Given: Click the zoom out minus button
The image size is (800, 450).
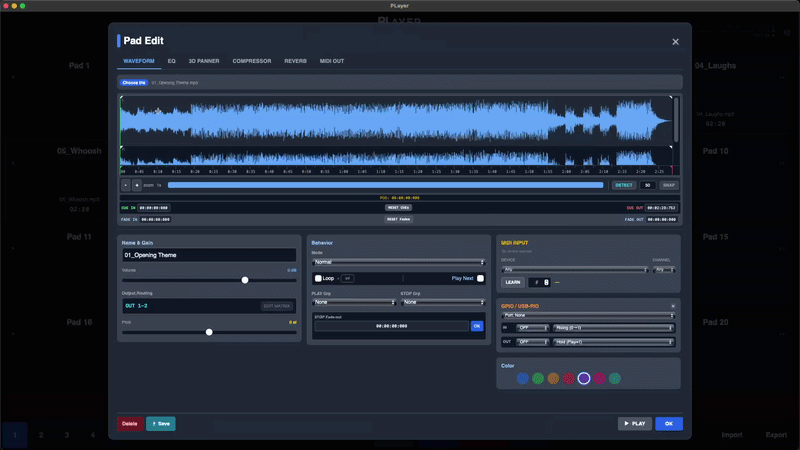Looking at the screenshot, I should coord(126,185).
